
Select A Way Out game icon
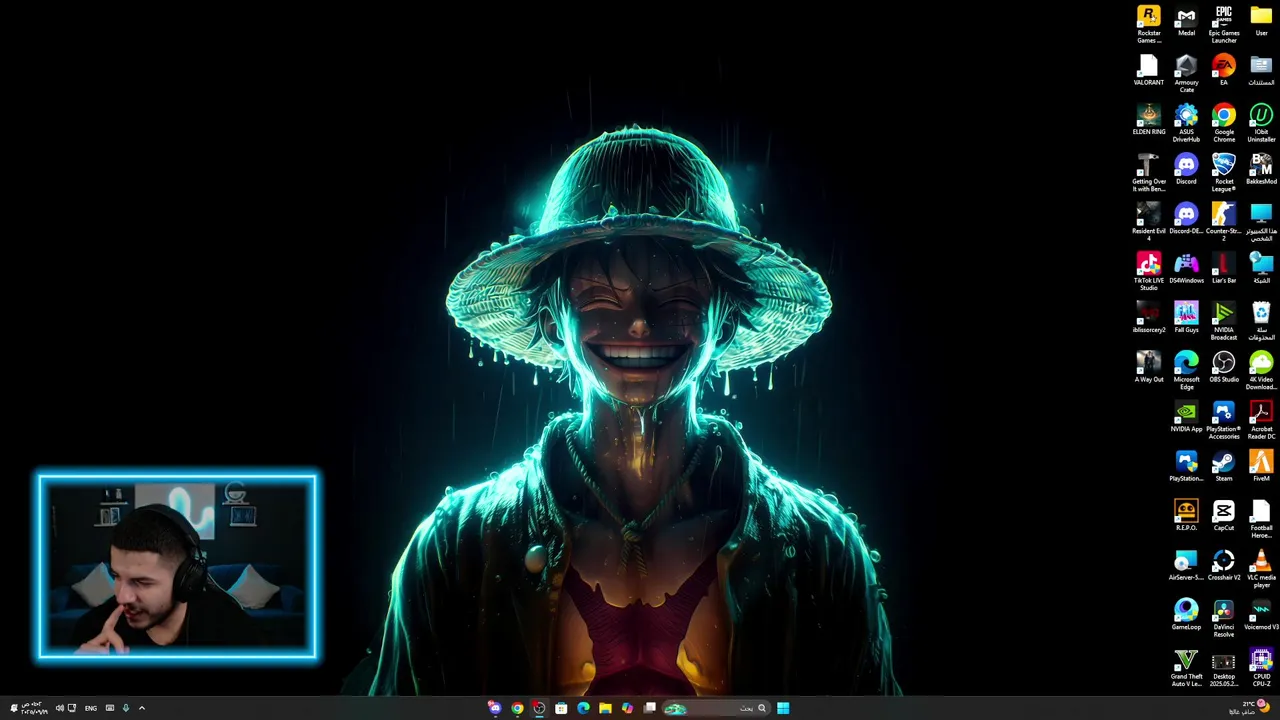(x=1149, y=367)
